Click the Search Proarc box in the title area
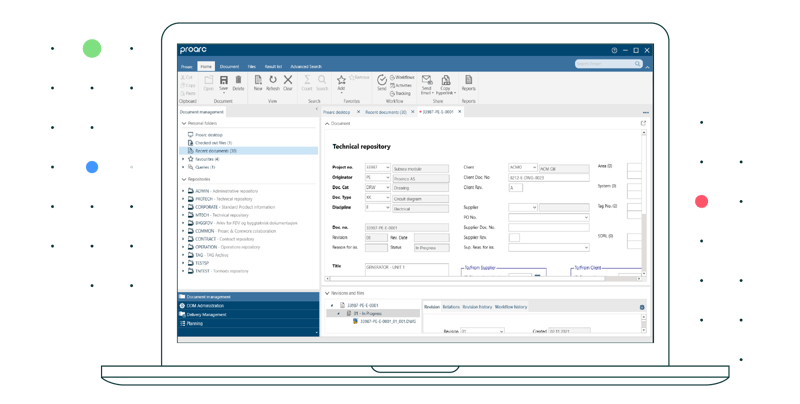Screen dimensions: 800x404 coord(608,64)
